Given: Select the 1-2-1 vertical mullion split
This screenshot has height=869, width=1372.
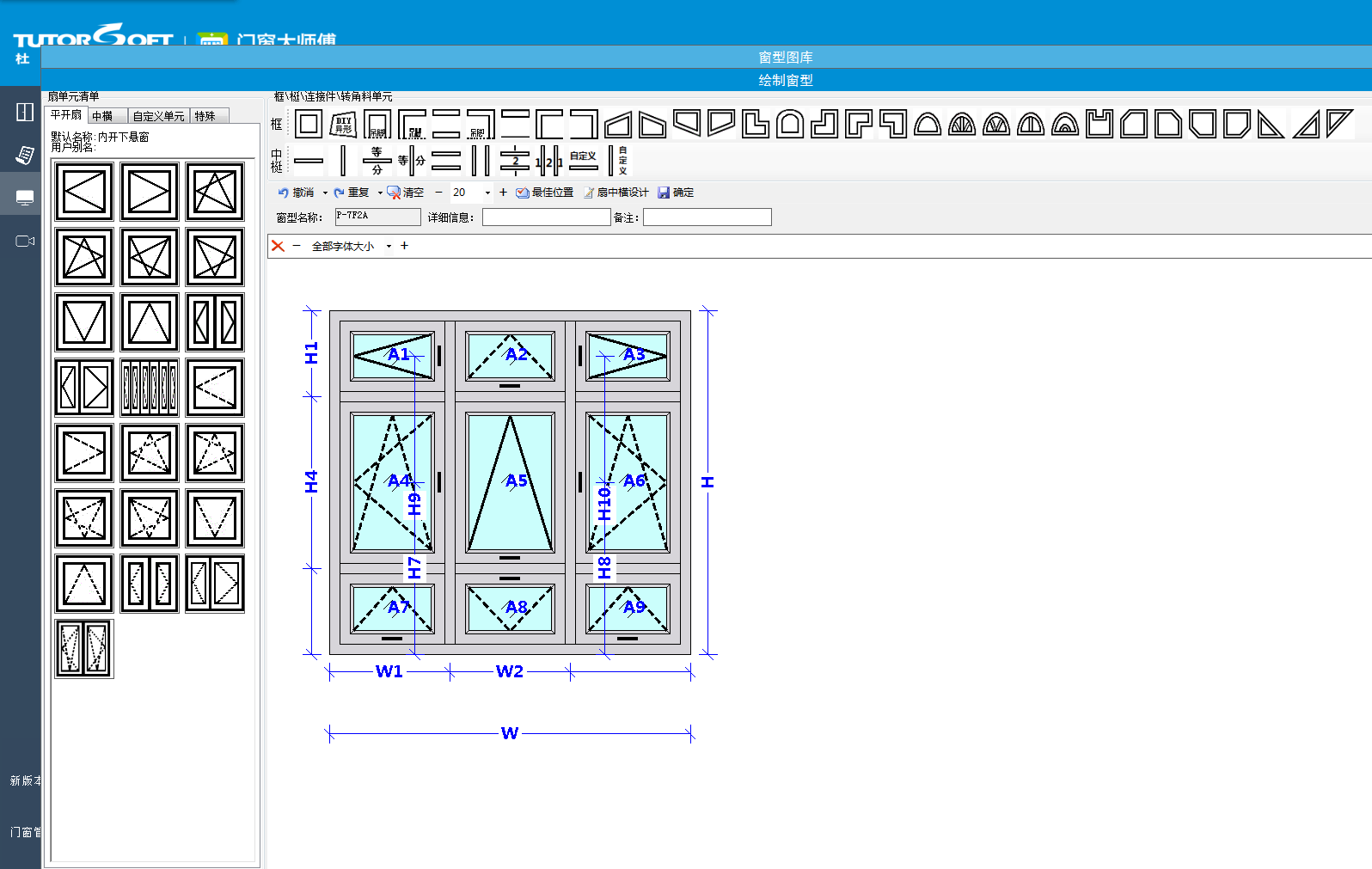Looking at the screenshot, I should point(549,161).
